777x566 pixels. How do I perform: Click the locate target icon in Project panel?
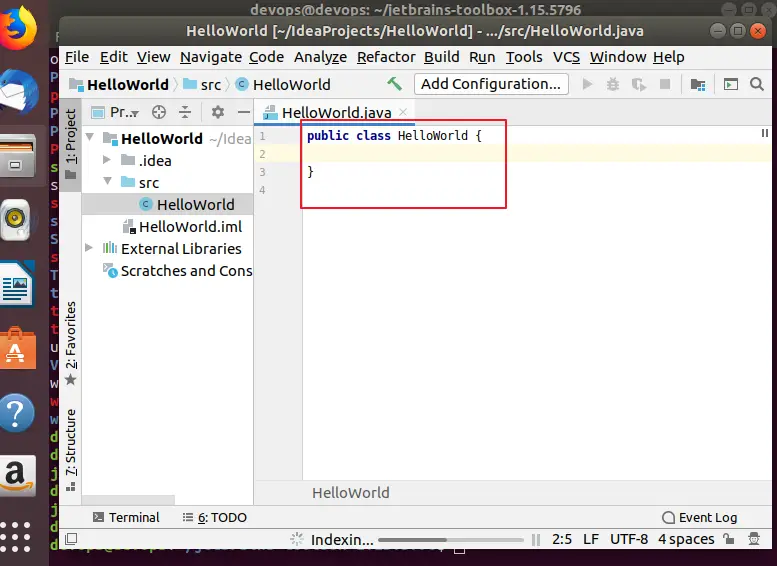click(159, 113)
